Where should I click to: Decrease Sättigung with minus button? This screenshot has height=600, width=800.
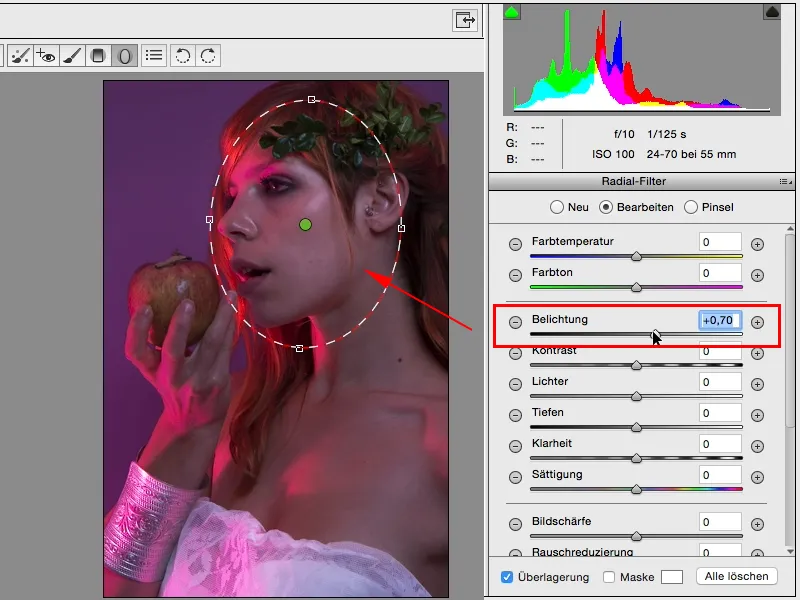click(515, 478)
